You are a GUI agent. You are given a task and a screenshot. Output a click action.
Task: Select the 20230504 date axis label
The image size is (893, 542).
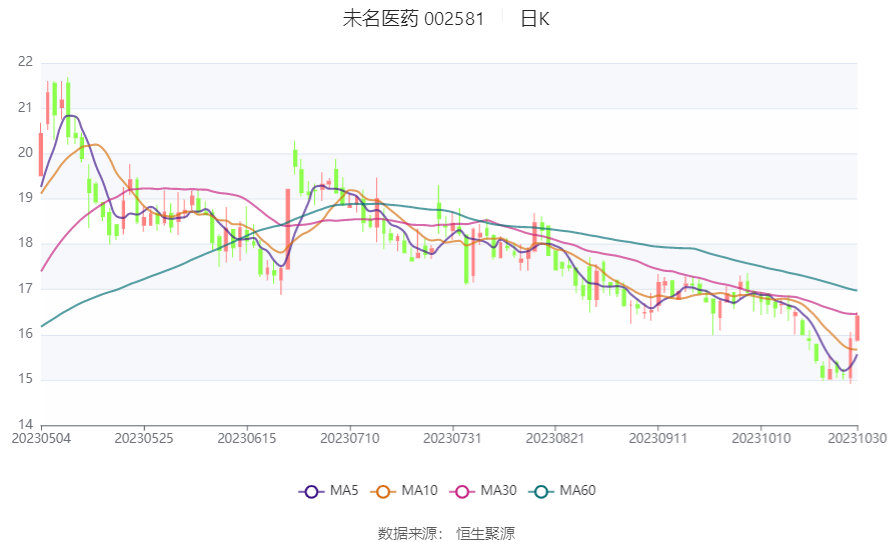coord(41,439)
